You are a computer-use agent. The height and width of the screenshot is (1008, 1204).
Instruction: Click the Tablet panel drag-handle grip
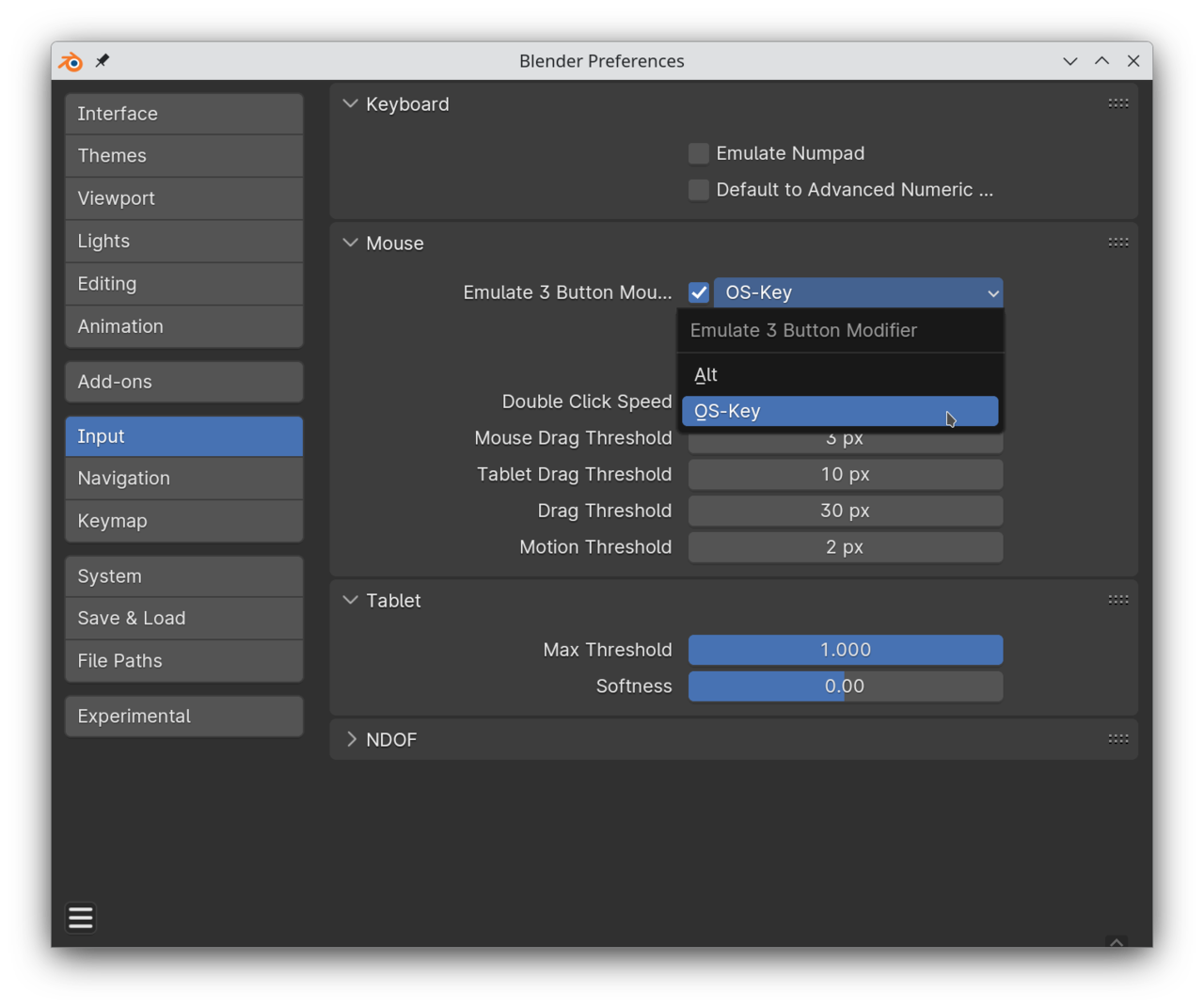click(x=1118, y=600)
